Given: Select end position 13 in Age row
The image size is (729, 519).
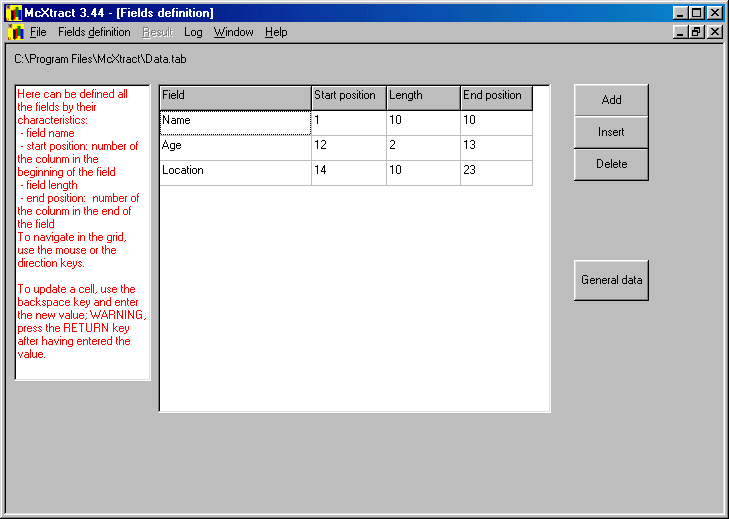Looking at the screenshot, I should [x=497, y=148].
